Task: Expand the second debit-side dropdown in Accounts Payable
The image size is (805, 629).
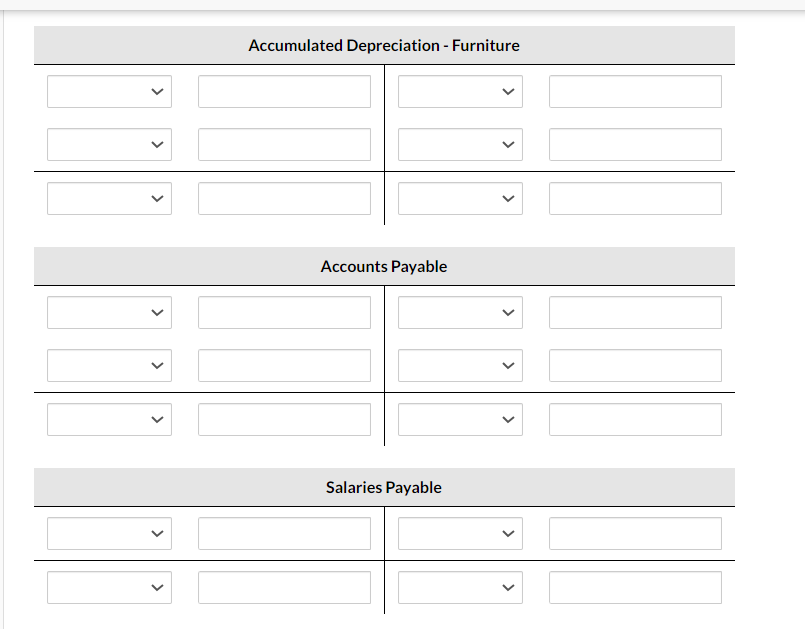Action: 109,365
